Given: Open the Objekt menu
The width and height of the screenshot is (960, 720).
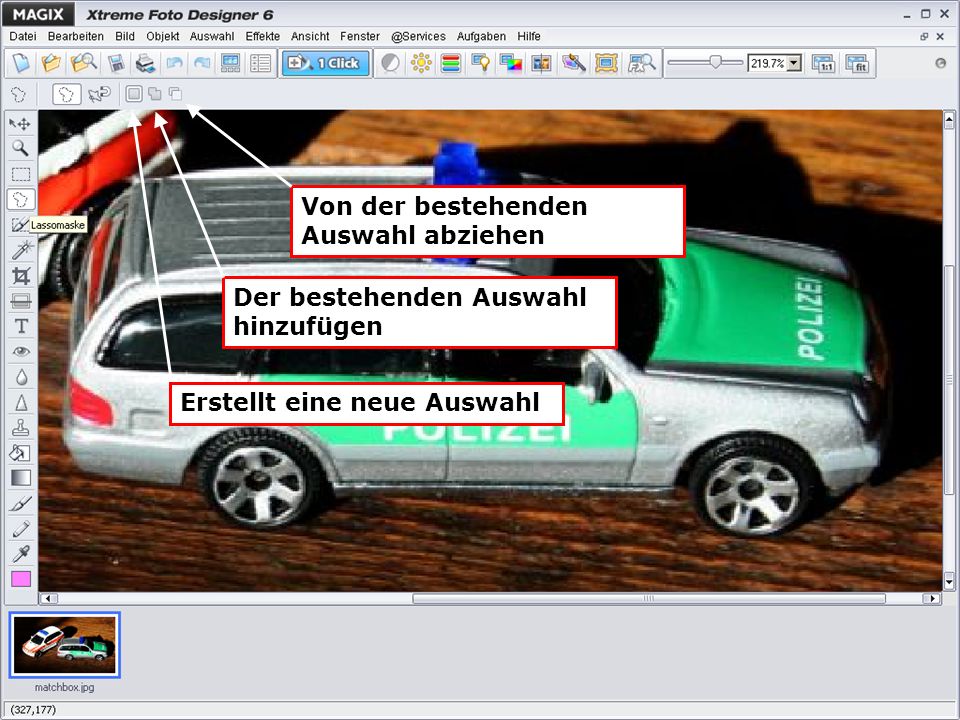Looking at the screenshot, I should [x=163, y=37].
